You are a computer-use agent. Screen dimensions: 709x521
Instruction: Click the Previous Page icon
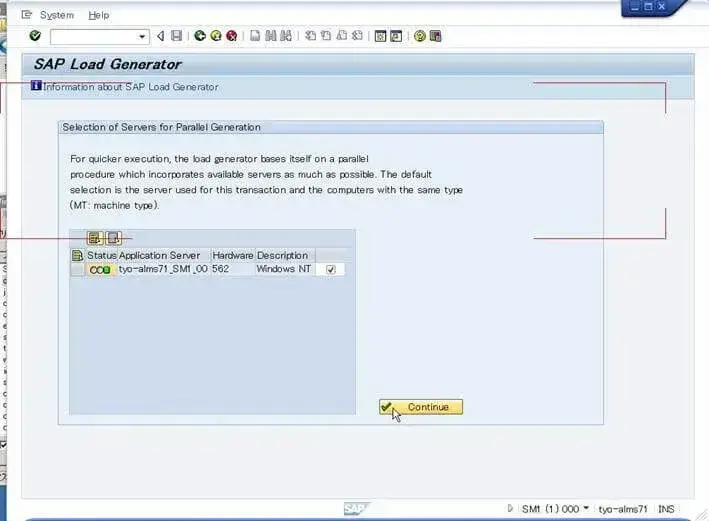tap(326, 36)
